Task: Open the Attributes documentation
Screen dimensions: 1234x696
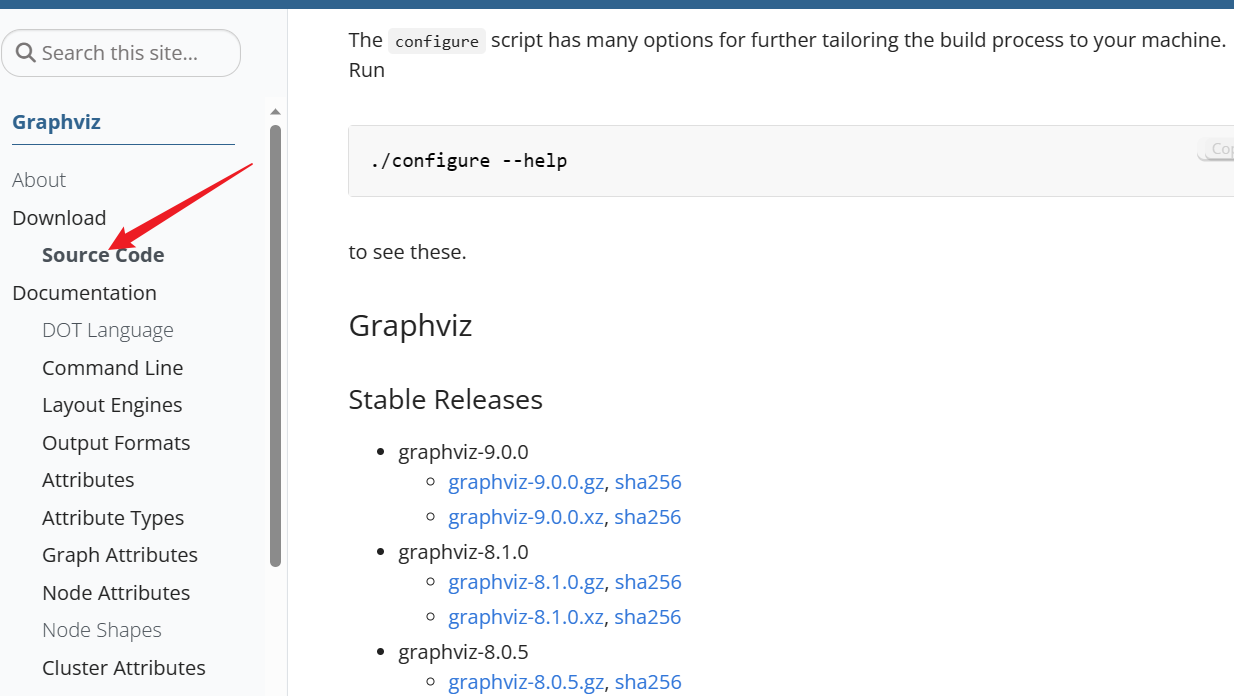Action: click(x=88, y=479)
